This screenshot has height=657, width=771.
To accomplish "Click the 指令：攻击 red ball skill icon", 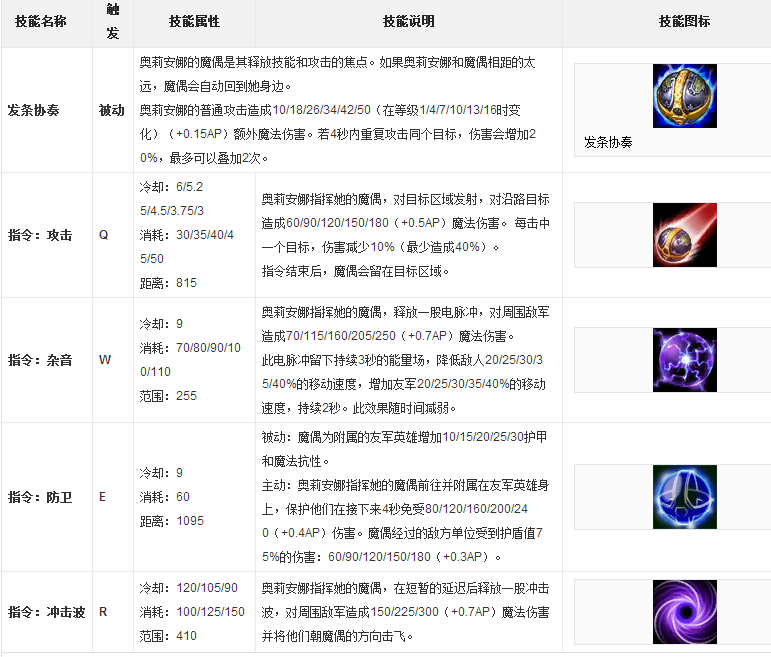I will (x=684, y=235).
